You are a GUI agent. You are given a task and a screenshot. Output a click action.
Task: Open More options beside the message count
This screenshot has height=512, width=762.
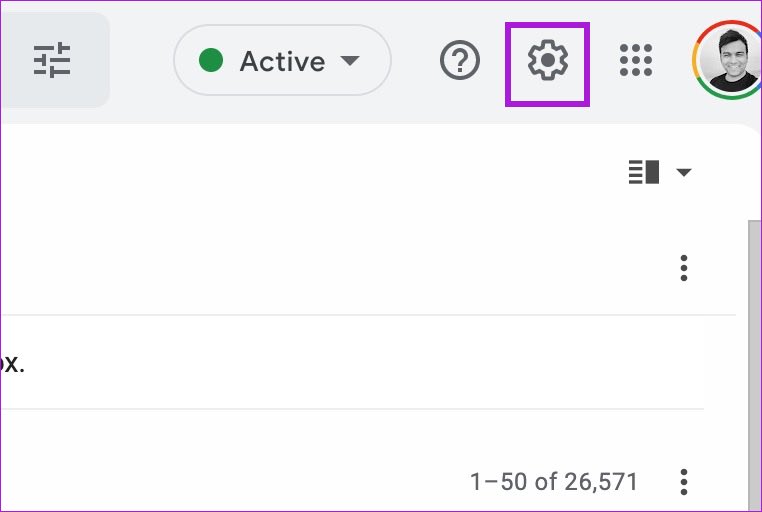(x=684, y=482)
